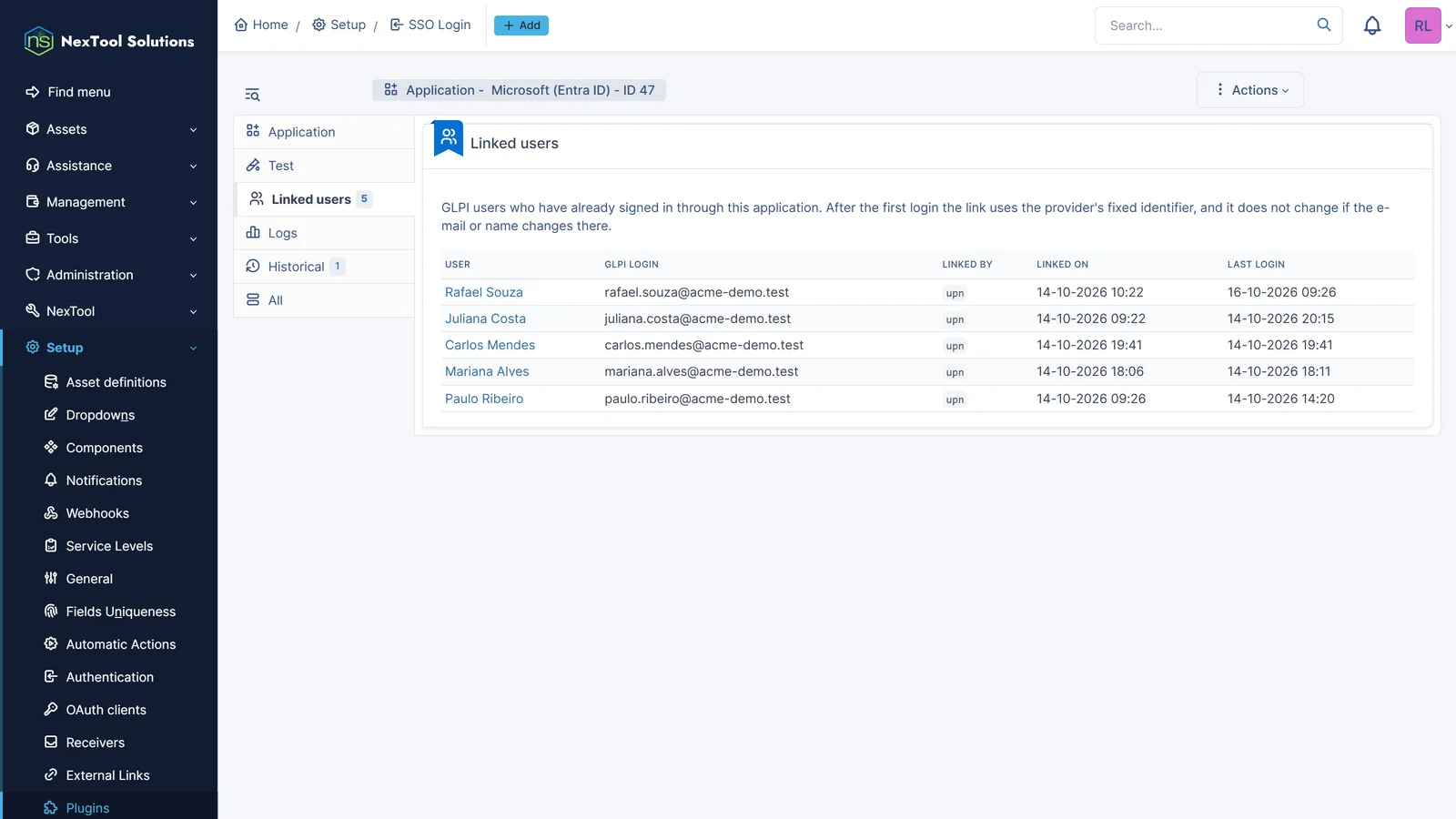Viewport: 1456px width, 819px height.
Task: Switch to the Application tab
Action: point(324,132)
